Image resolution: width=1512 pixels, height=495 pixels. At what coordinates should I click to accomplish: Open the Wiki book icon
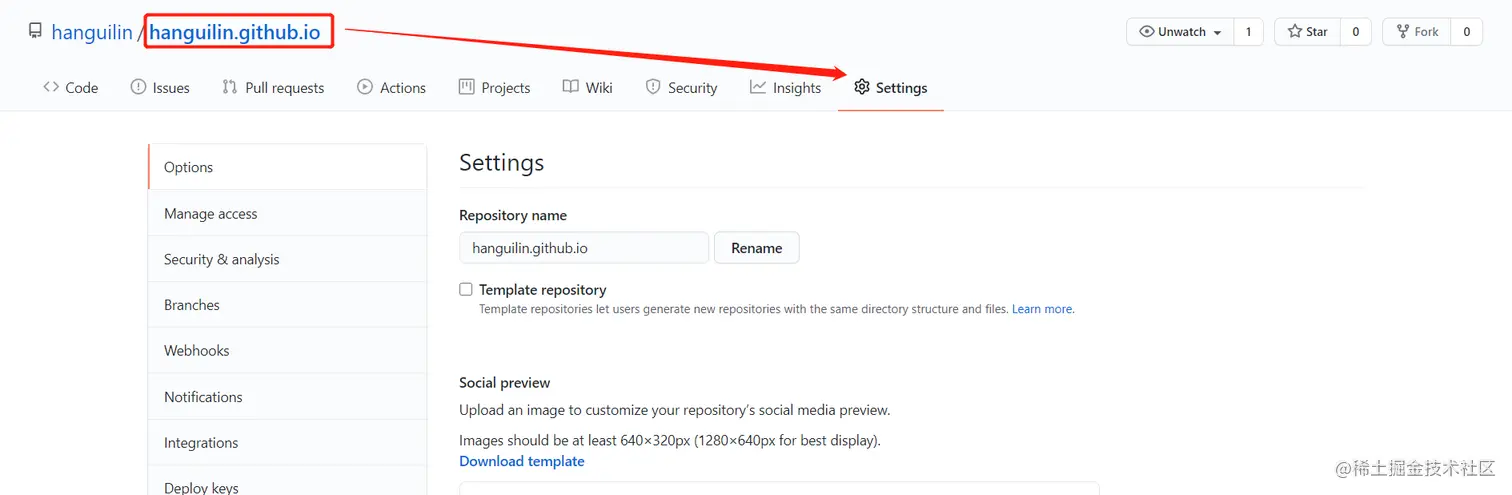[x=570, y=87]
